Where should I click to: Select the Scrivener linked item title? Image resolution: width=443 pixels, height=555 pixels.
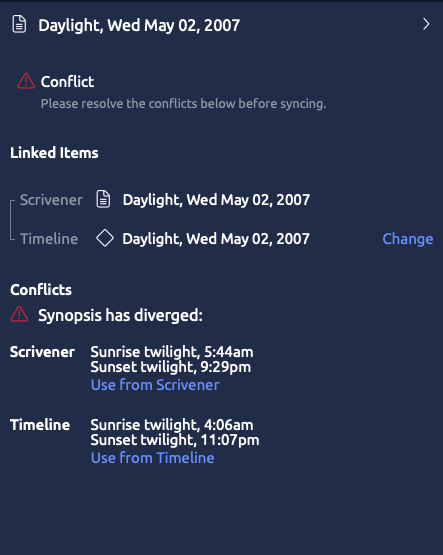(x=216, y=200)
